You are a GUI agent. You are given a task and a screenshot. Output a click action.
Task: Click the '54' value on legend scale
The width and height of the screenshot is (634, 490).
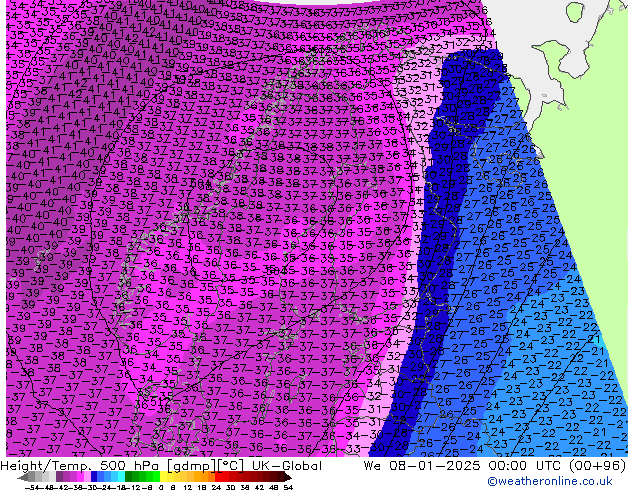288,487
